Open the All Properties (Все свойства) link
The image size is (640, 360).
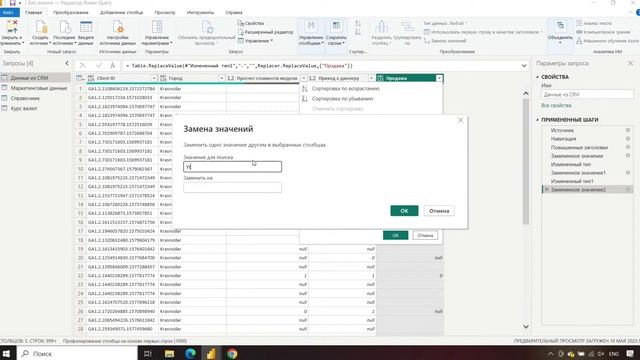point(556,105)
